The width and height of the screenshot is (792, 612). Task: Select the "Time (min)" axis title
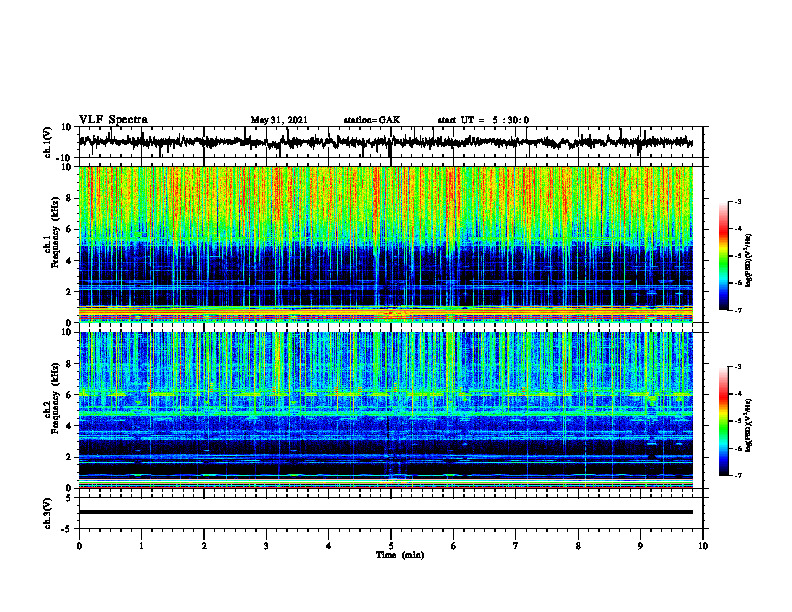400,555
